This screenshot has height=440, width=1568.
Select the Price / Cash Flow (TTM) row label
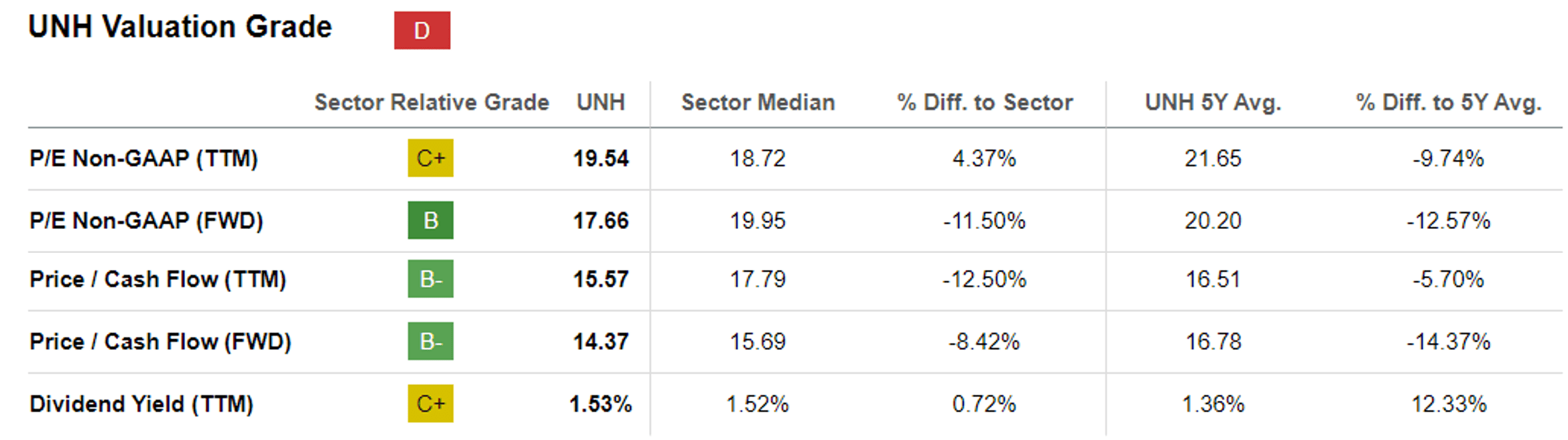(158, 279)
